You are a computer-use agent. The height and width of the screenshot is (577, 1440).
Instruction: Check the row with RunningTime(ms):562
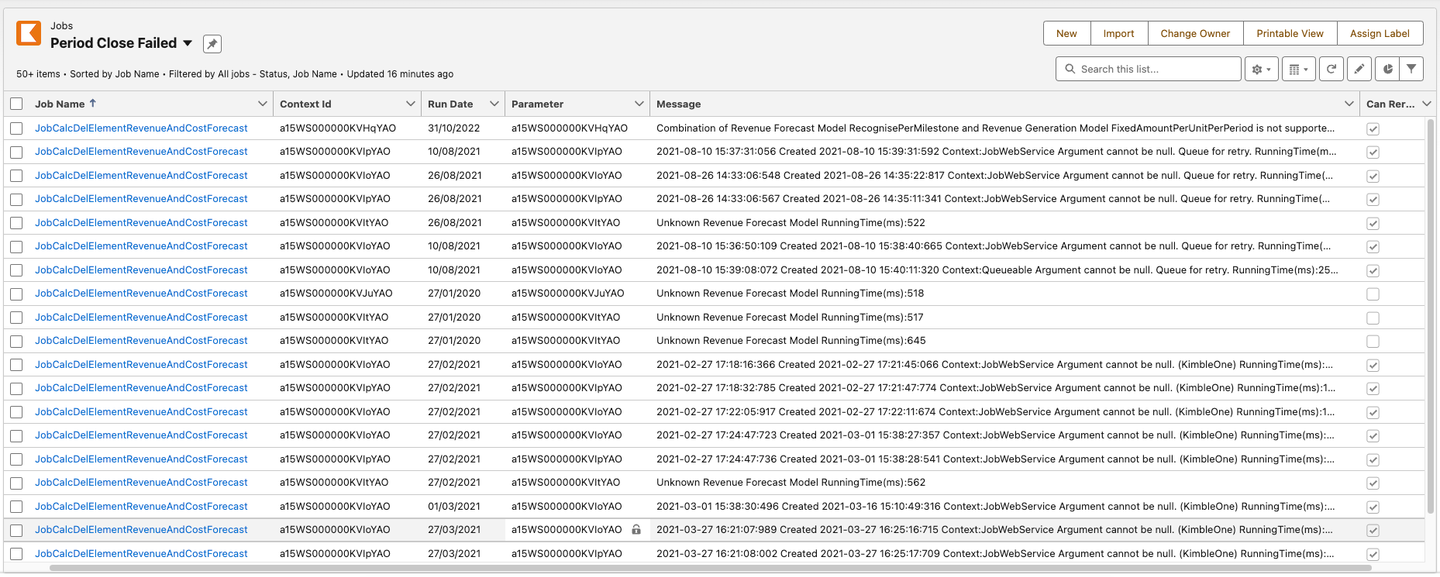17,483
